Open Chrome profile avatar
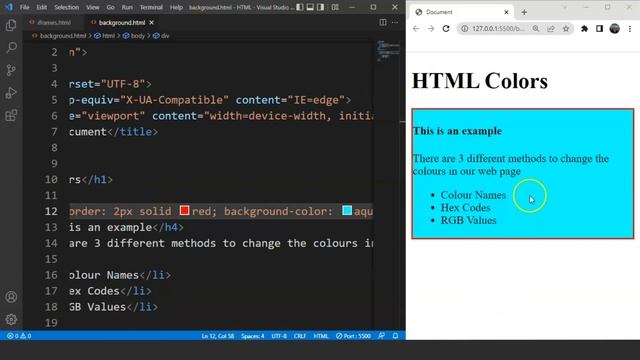Image resolution: width=640 pixels, height=360 pixels. (x=615, y=29)
